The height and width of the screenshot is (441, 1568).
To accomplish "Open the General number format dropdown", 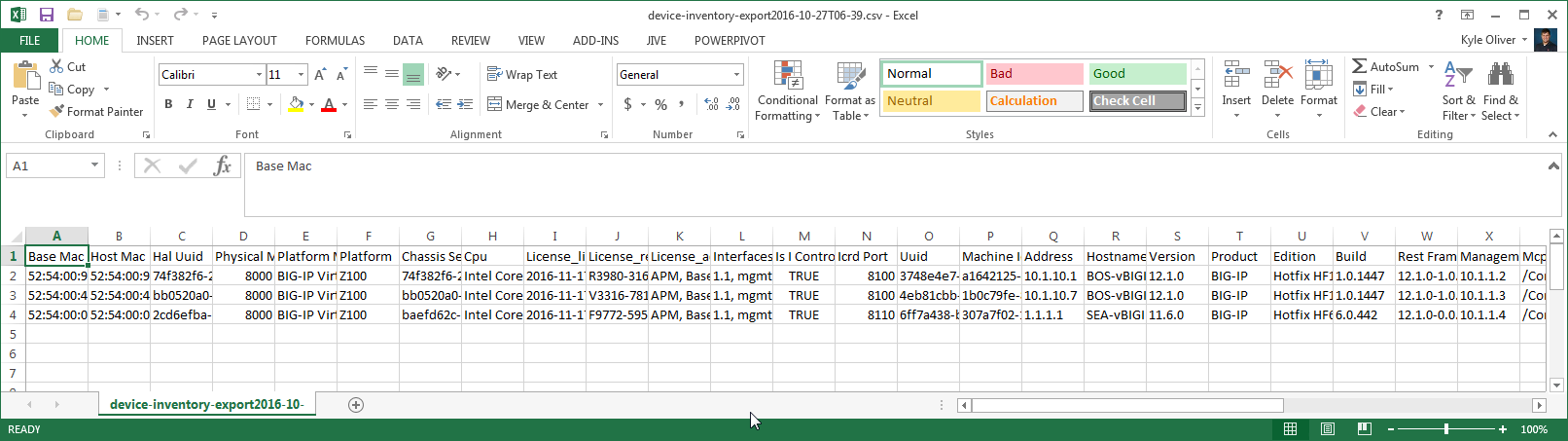I will click(x=736, y=75).
